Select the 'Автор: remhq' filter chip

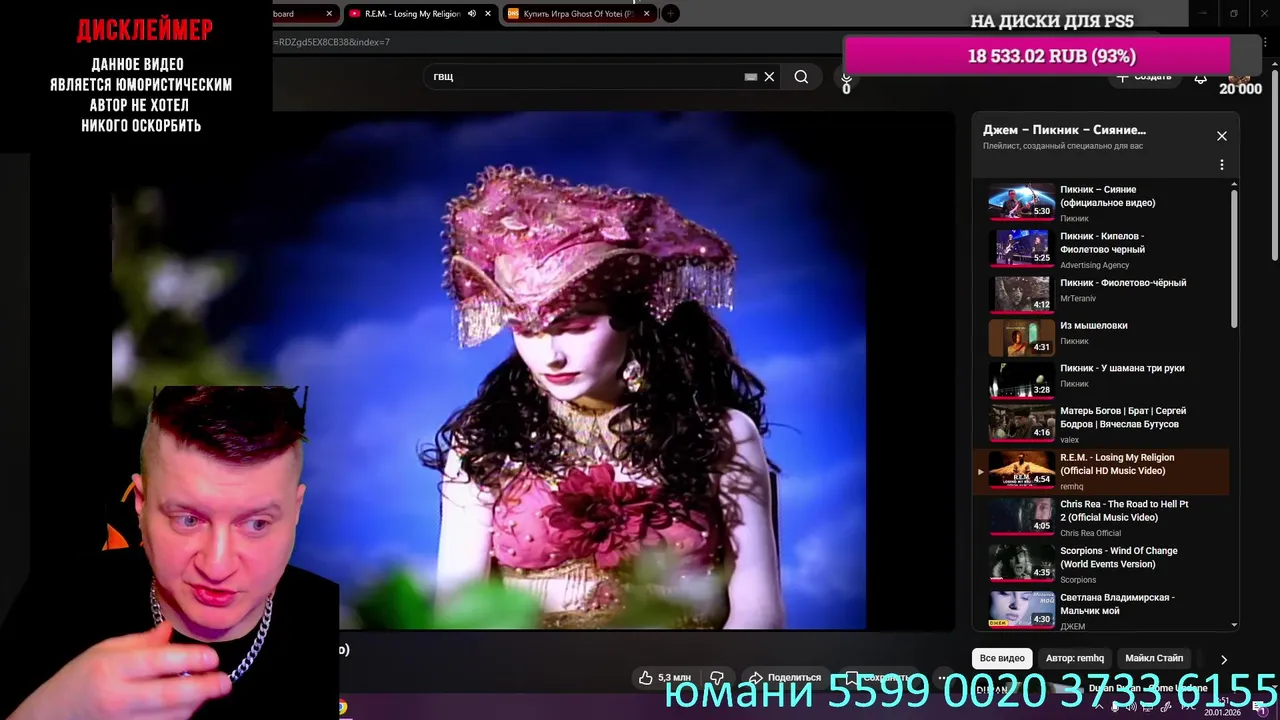pos(1075,658)
